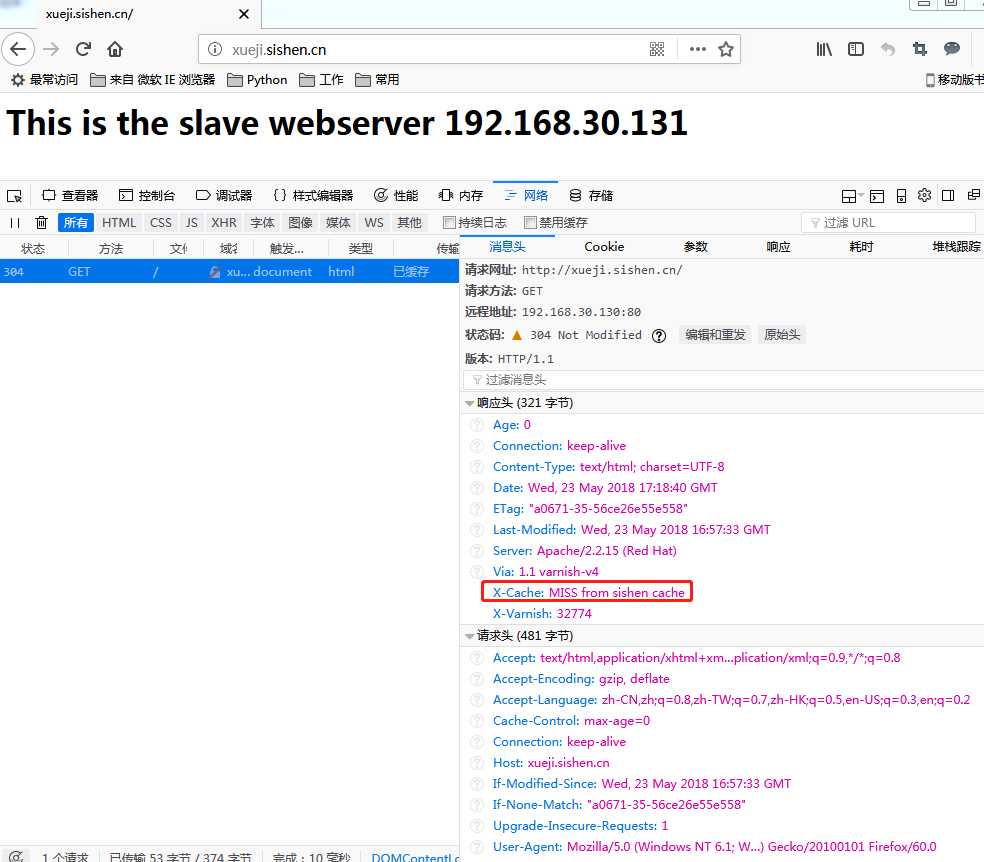Viewport: 984px width, 862px height.
Task: Reload the page with the refresh icon
Action: click(83, 49)
